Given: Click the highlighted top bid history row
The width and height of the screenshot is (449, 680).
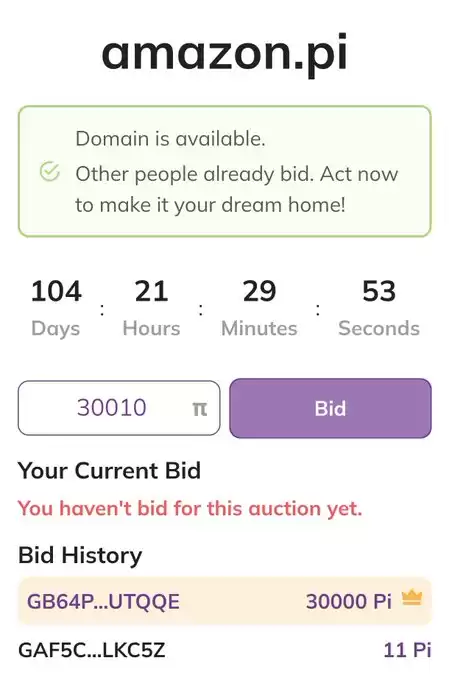Looking at the screenshot, I should [225, 601].
